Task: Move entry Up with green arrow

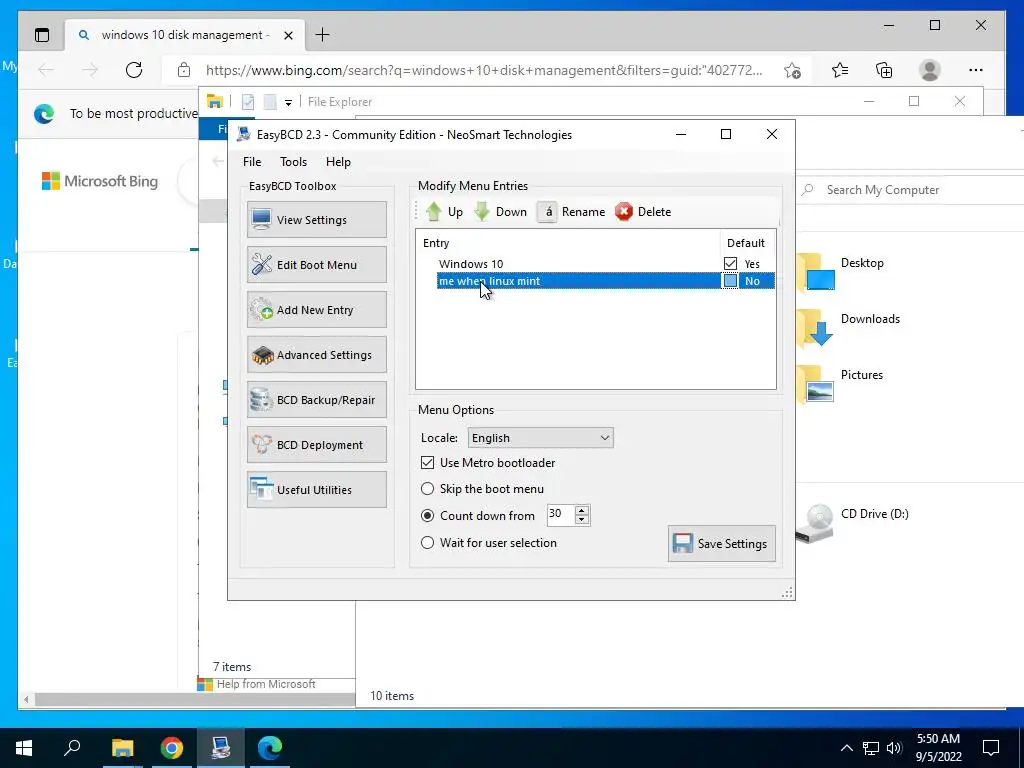Action: pos(444,212)
